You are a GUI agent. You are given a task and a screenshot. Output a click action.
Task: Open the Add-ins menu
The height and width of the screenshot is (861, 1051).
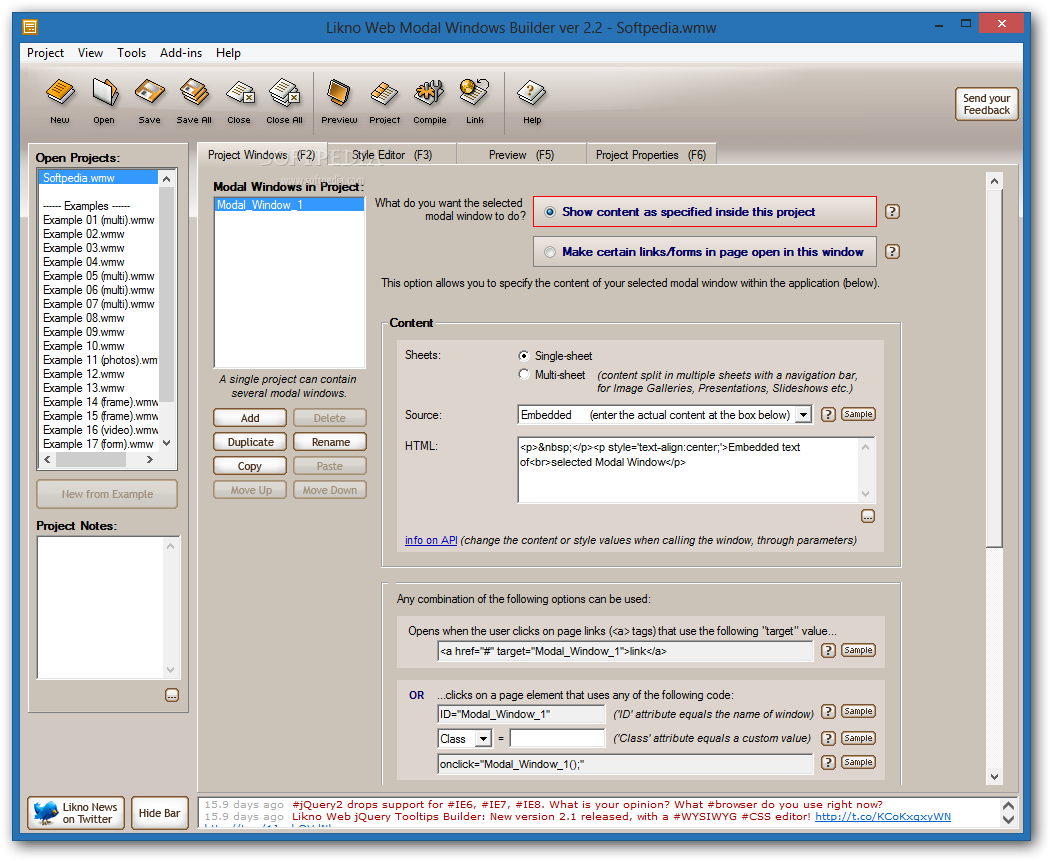[181, 53]
